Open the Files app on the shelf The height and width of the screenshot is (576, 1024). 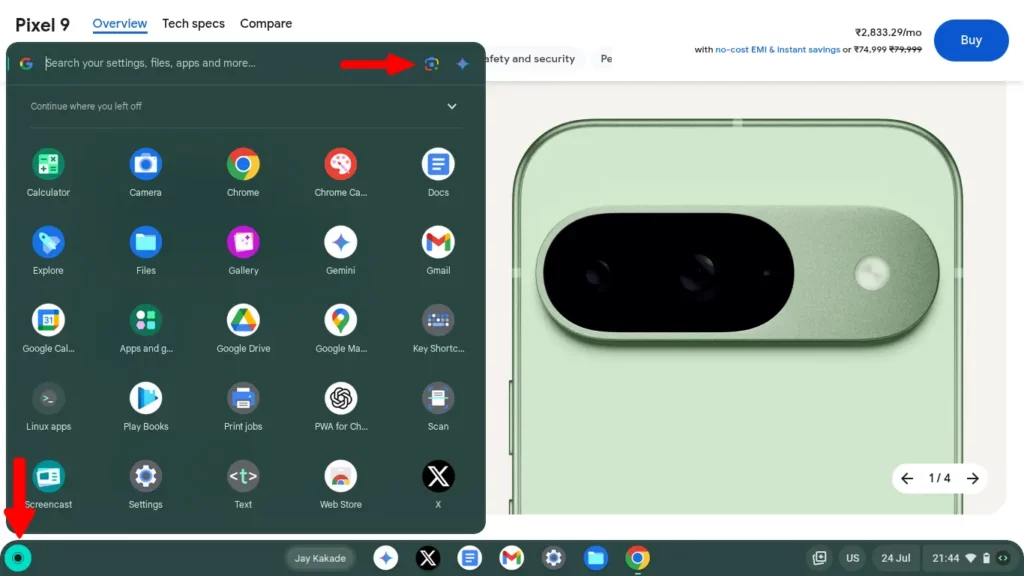pos(595,558)
